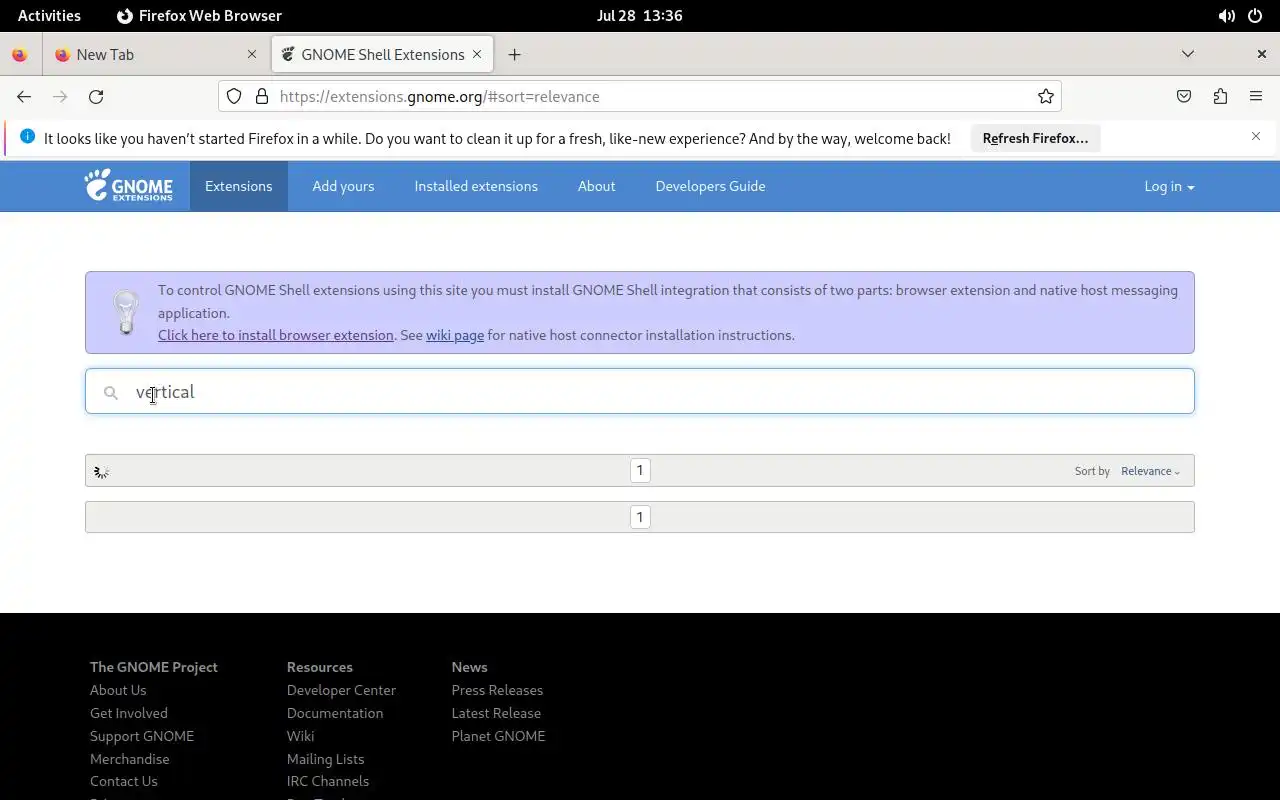Open Installed extensions page
Screen dimensions: 1280x800
tap(476, 186)
